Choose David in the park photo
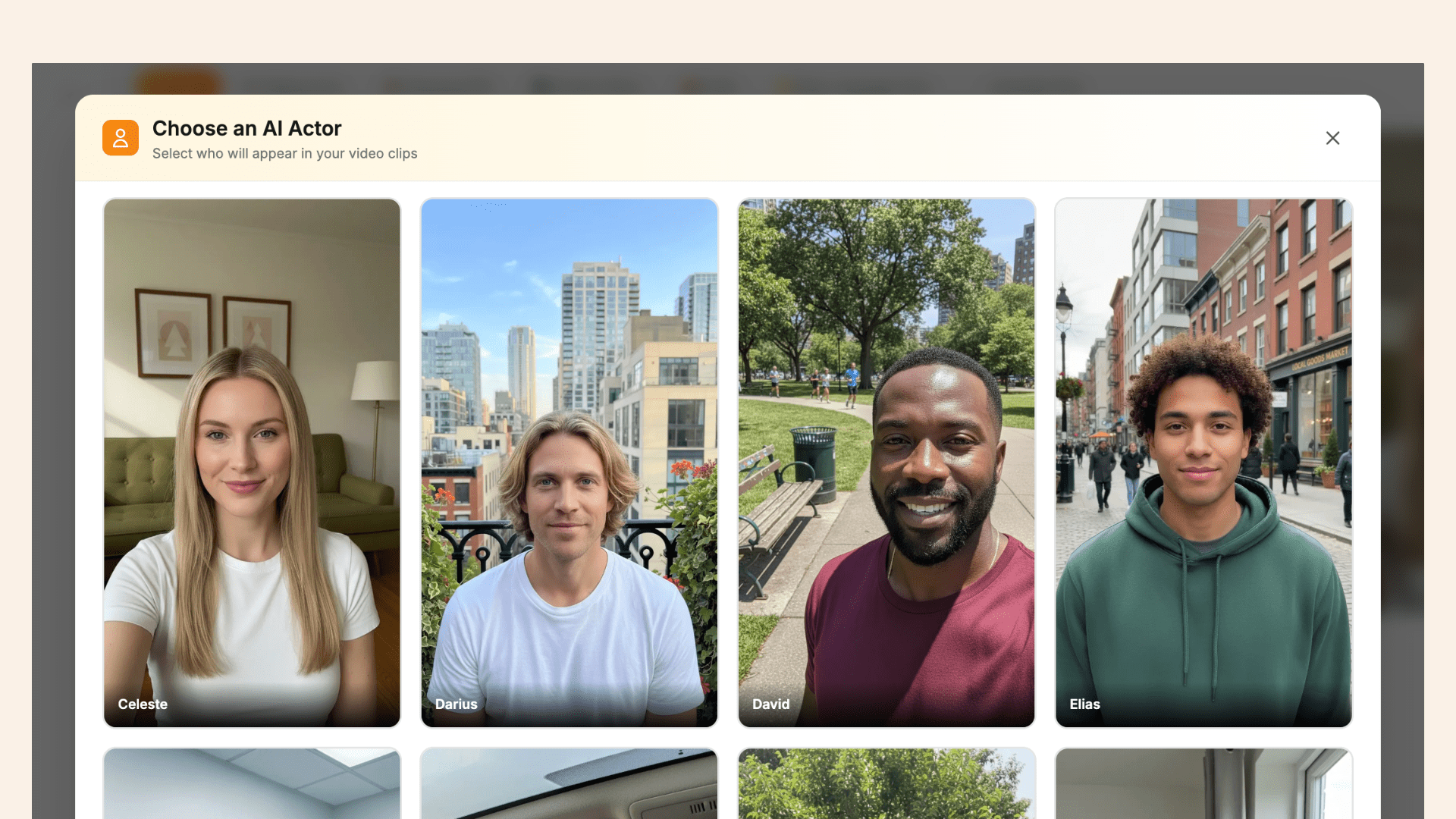The image size is (1456, 819). coord(886,463)
